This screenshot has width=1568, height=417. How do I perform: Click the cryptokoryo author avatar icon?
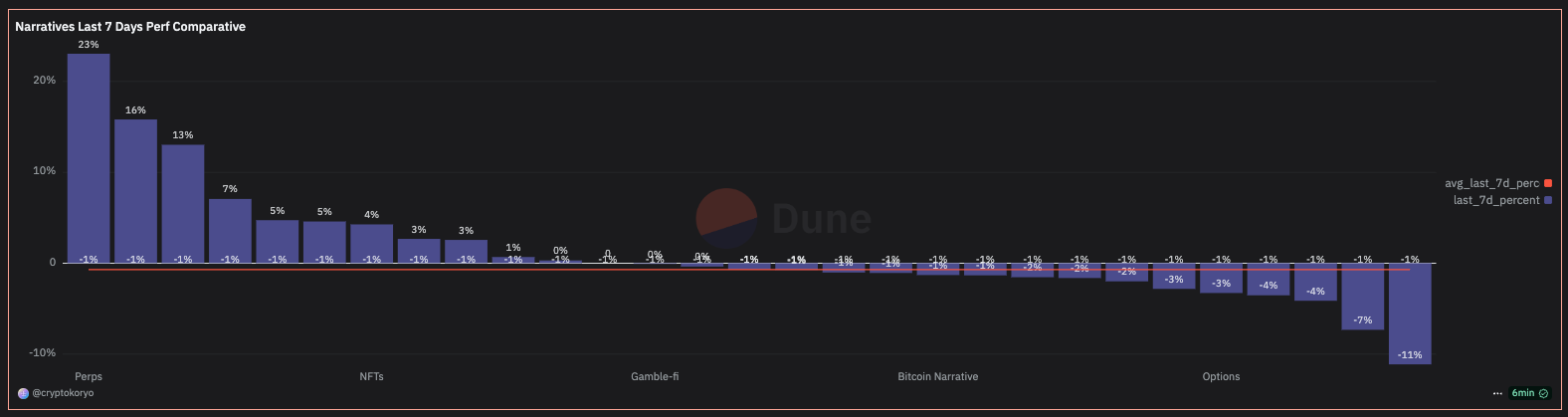[24, 393]
